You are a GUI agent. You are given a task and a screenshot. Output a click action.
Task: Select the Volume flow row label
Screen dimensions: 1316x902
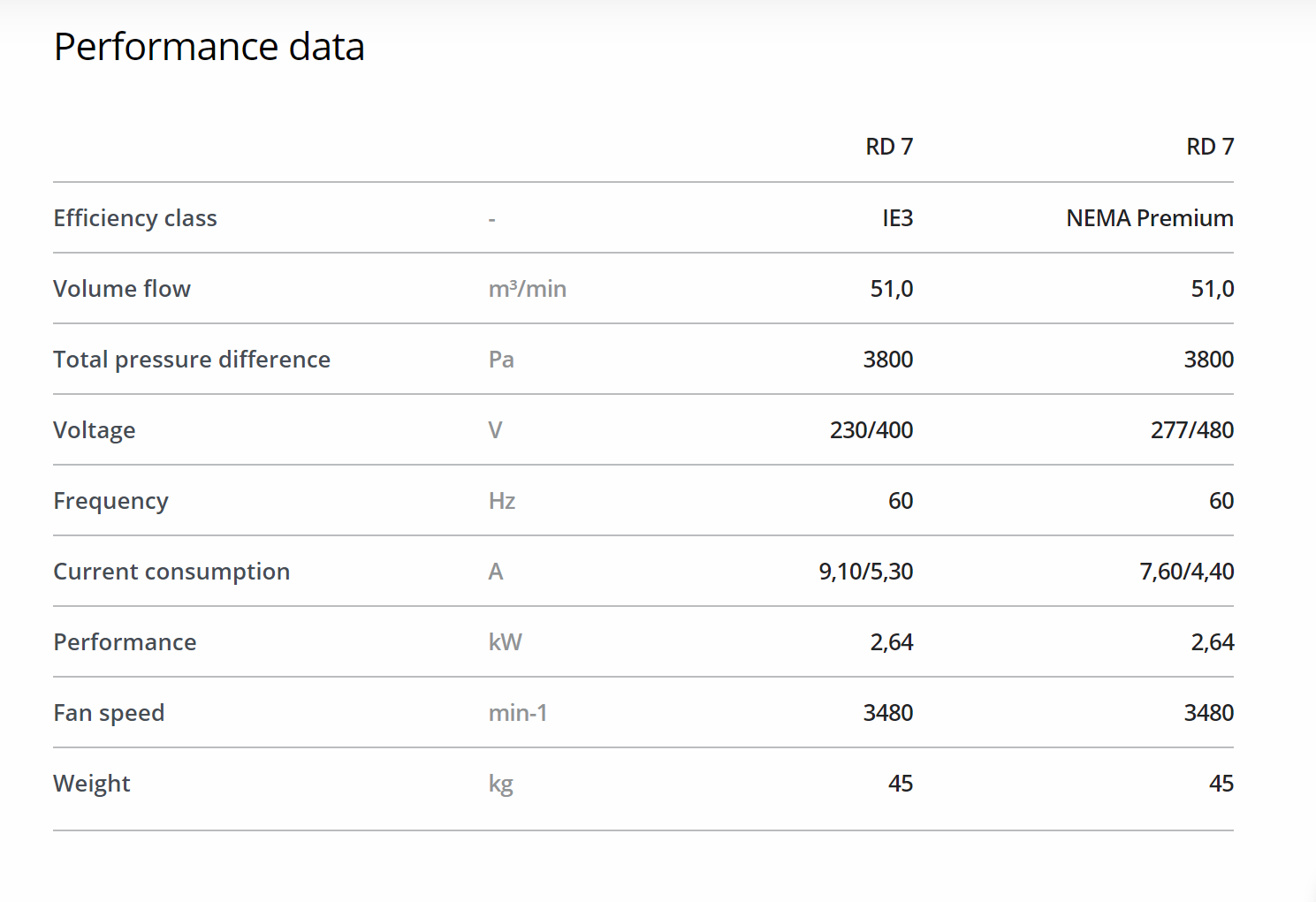pos(122,289)
